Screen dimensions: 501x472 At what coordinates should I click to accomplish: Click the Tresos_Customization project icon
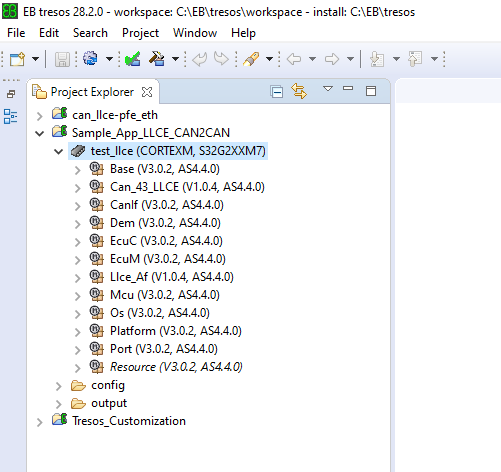coord(60,420)
